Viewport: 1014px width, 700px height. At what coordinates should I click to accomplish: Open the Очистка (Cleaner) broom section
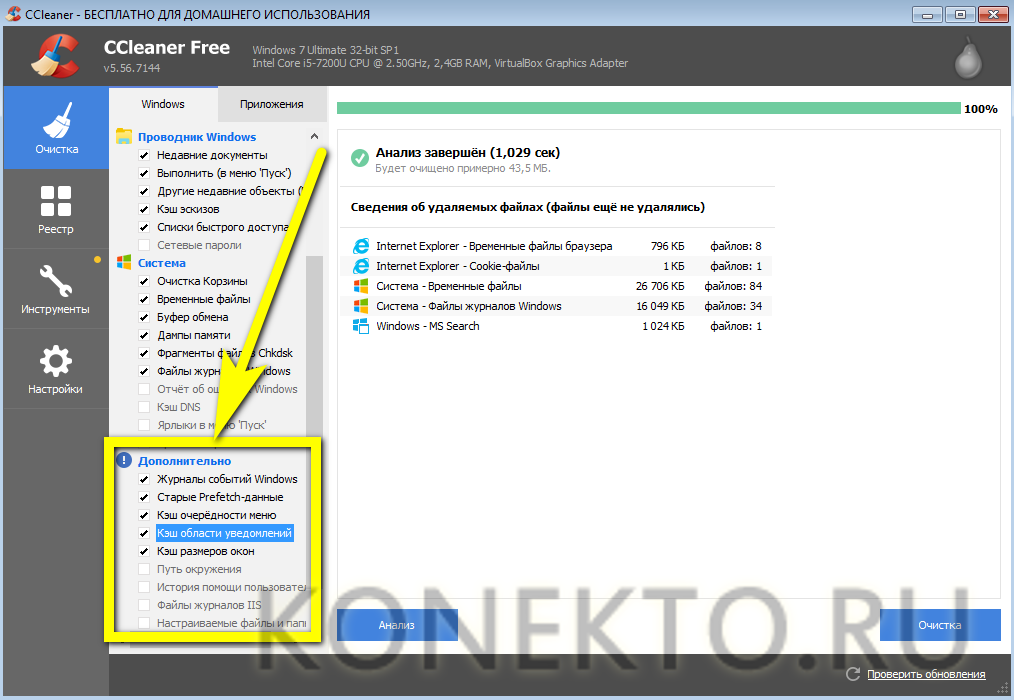pos(56,128)
